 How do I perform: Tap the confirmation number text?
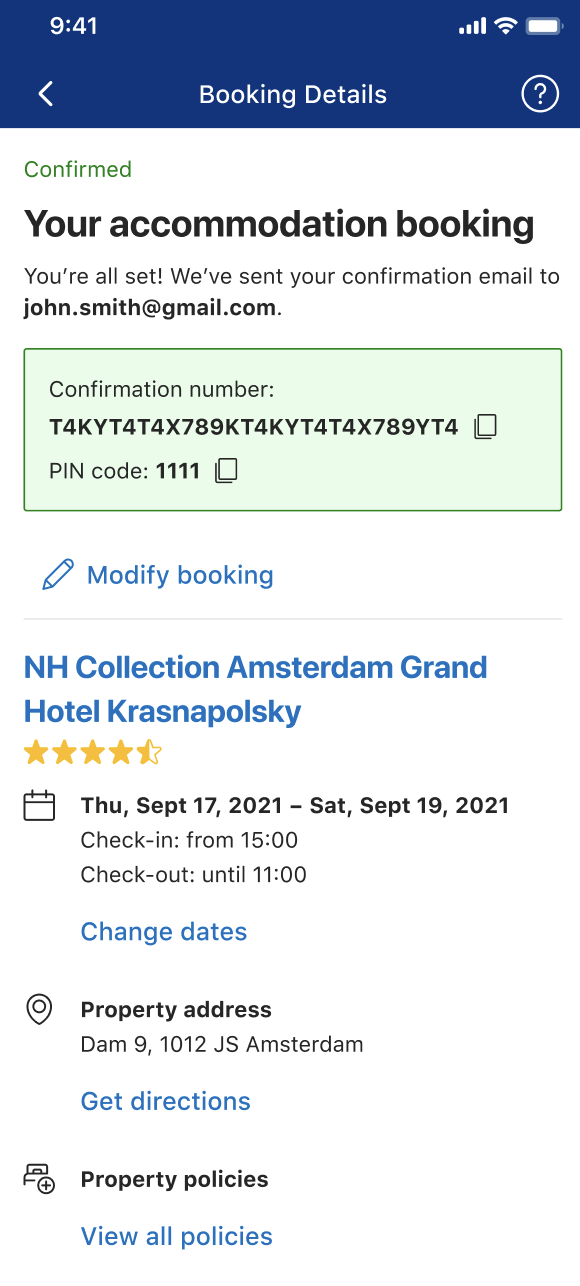tap(254, 427)
